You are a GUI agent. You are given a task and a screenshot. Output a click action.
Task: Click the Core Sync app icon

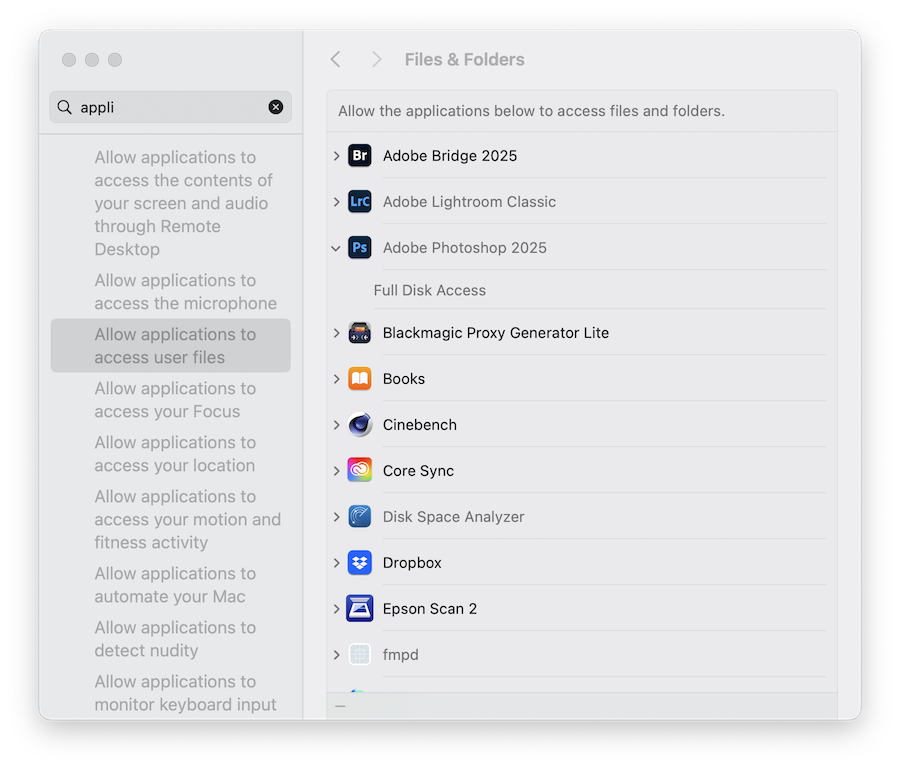359,470
